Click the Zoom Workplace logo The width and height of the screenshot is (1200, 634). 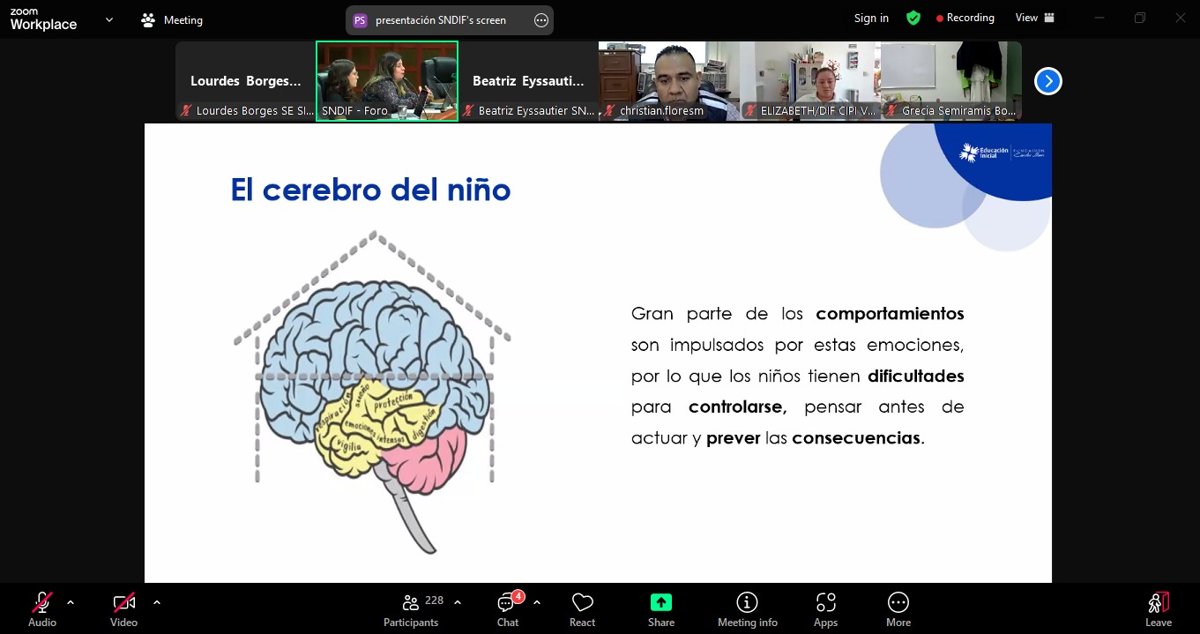43,19
